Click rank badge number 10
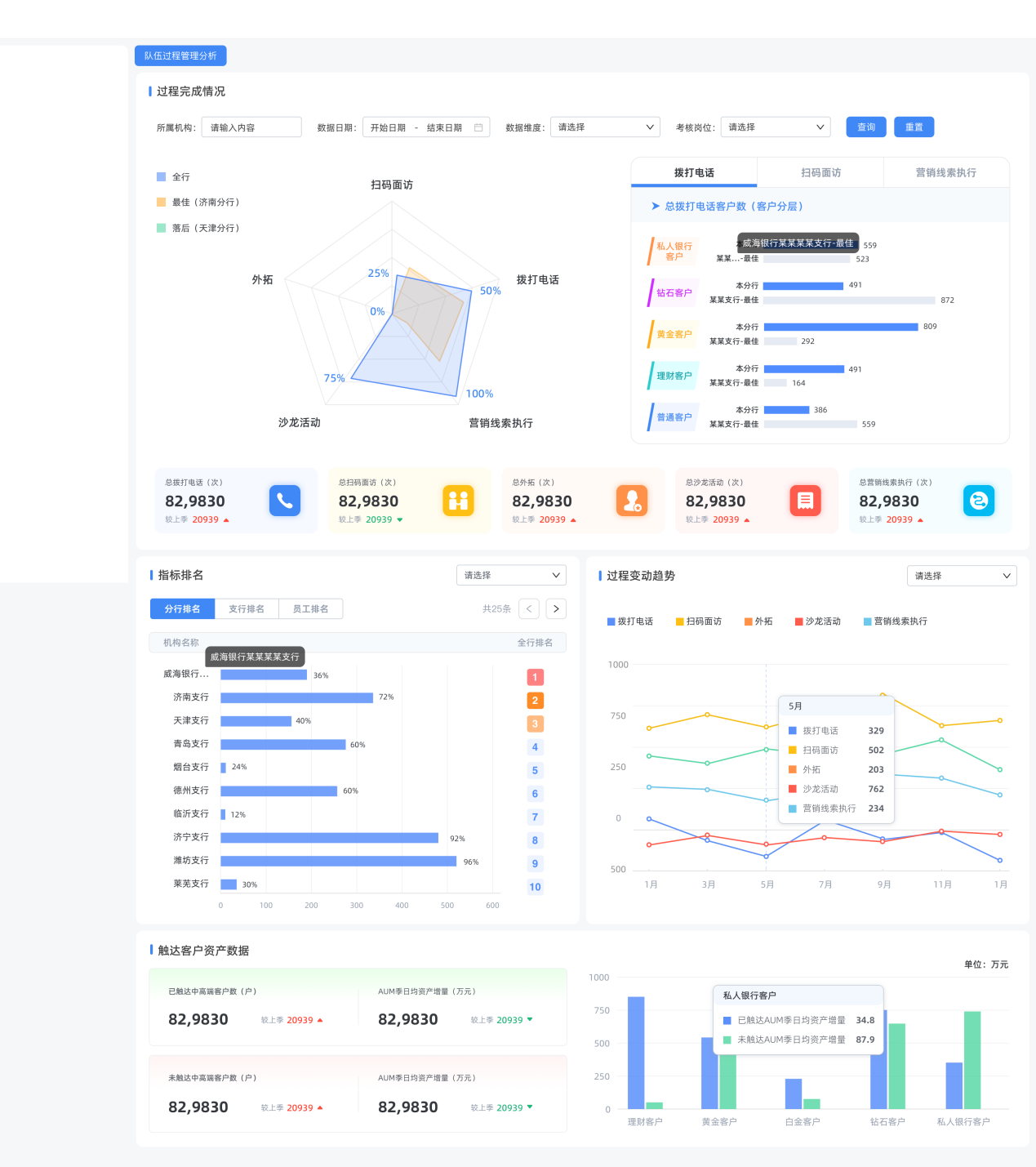 click(535, 887)
